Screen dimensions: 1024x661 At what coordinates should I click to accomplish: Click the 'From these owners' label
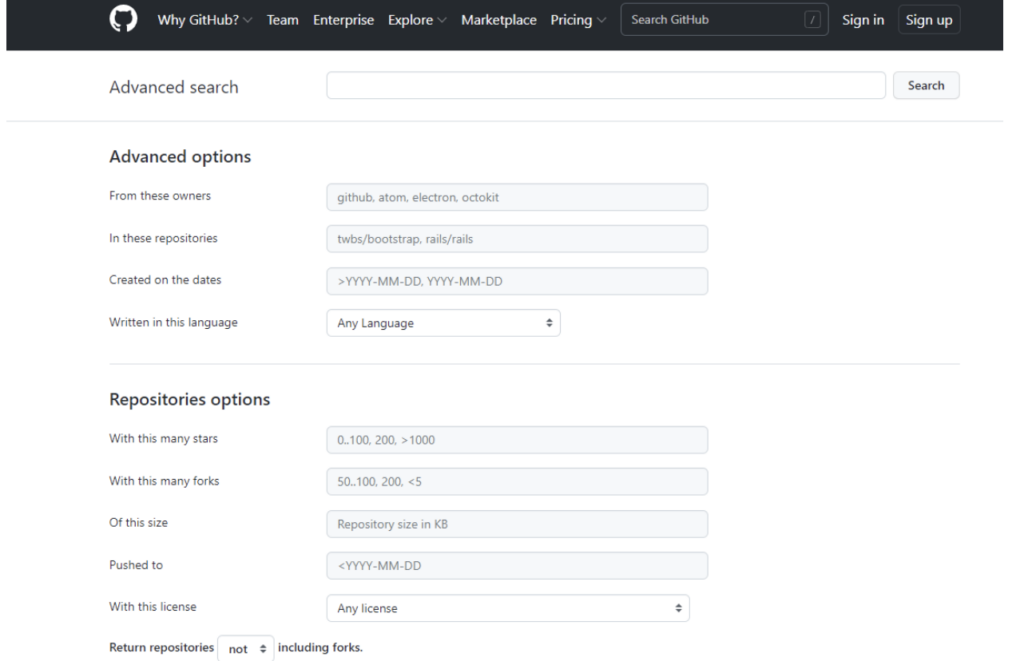point(160,196)
